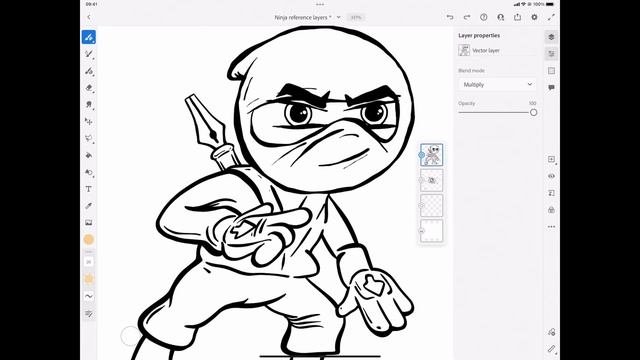Toggle the ruler drawing aid

coord(551,349)
